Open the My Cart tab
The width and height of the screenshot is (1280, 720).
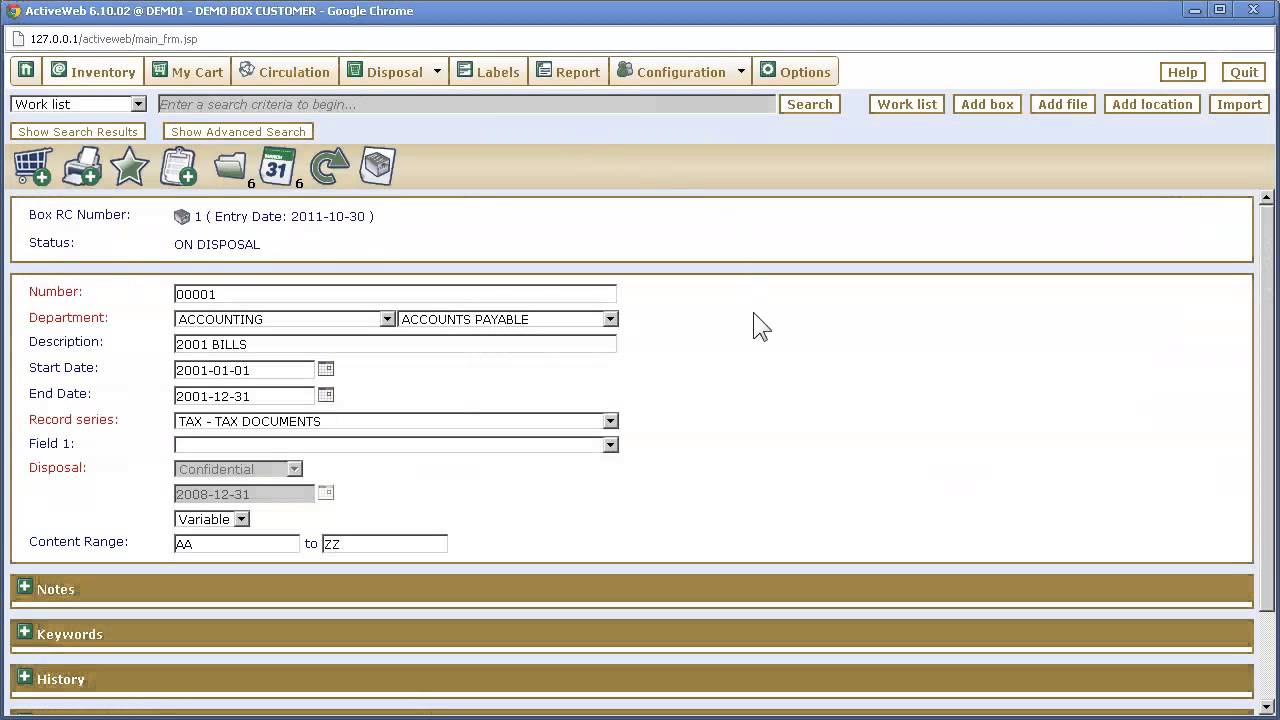[187, 71]
